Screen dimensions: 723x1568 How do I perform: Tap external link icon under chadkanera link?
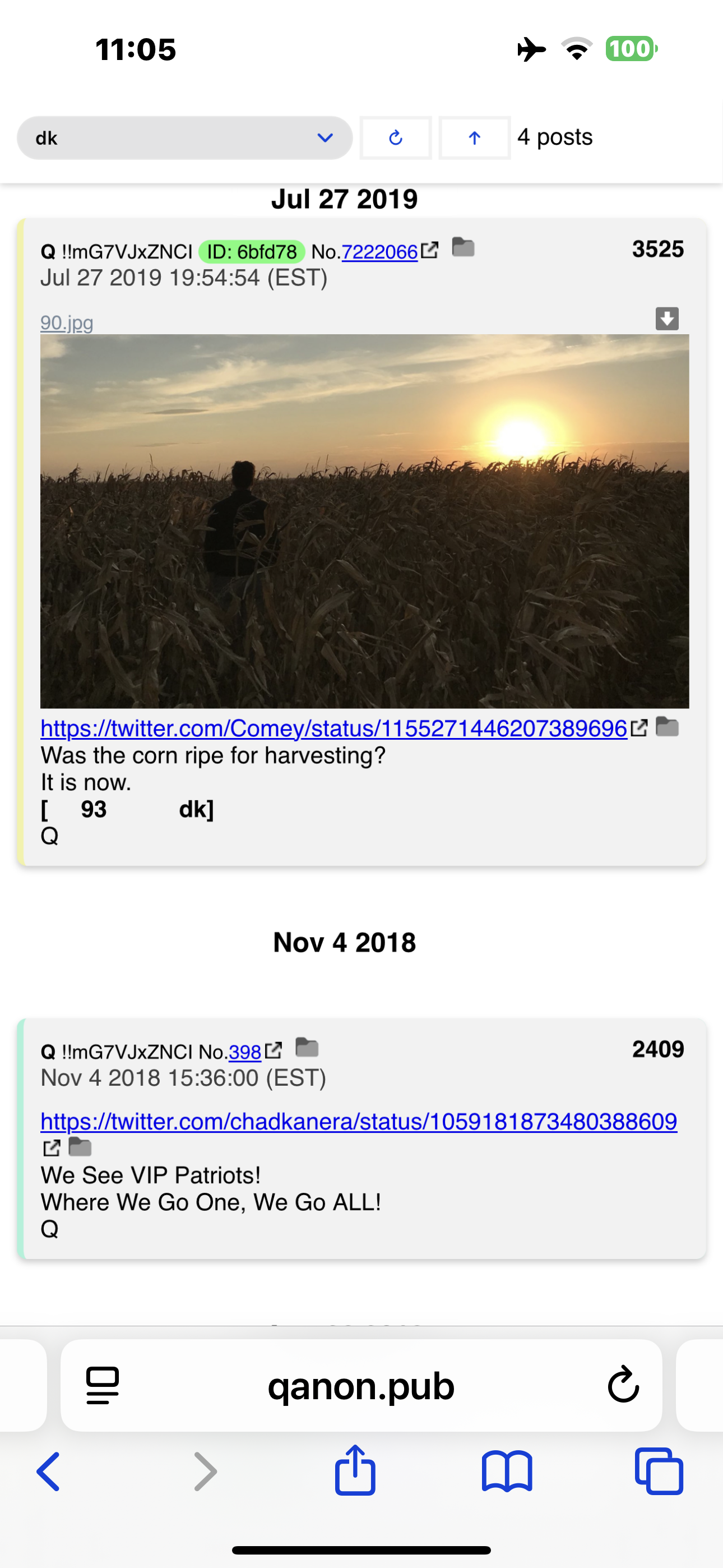[52, 1148]
